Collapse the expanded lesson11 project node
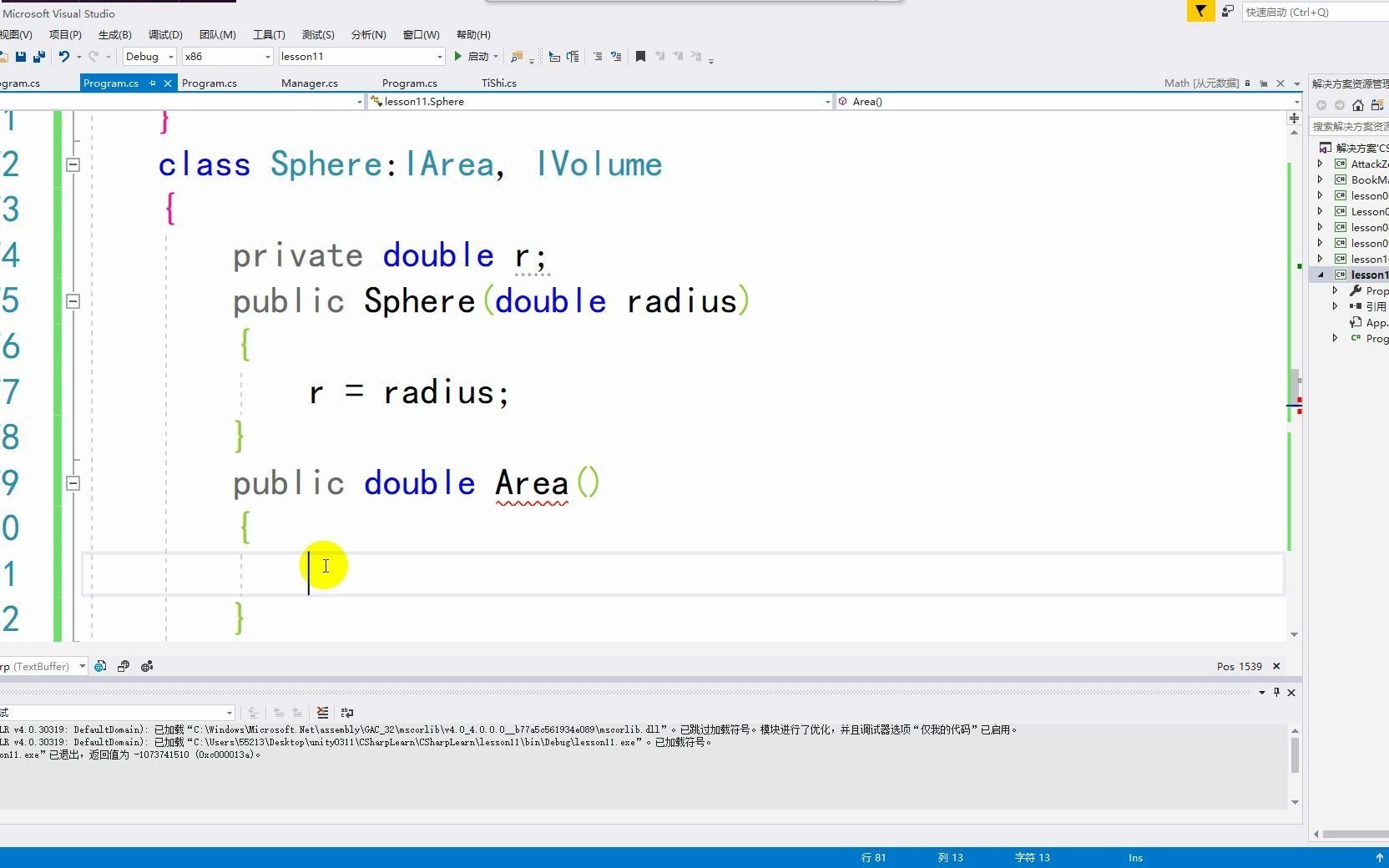 pyautogui.click(x=1321, y=275)
